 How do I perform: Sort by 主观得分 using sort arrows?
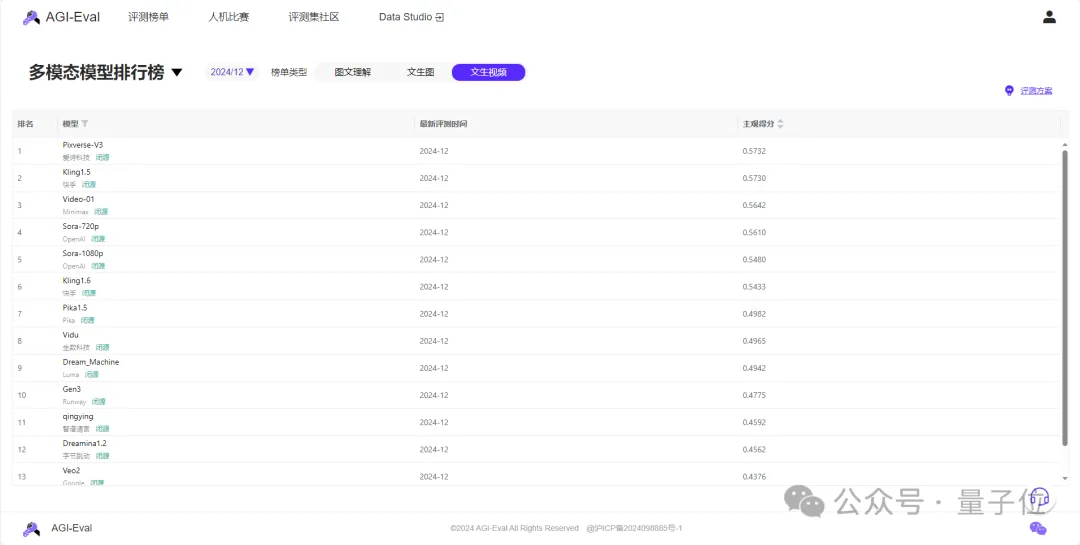(x=780, y=124)
